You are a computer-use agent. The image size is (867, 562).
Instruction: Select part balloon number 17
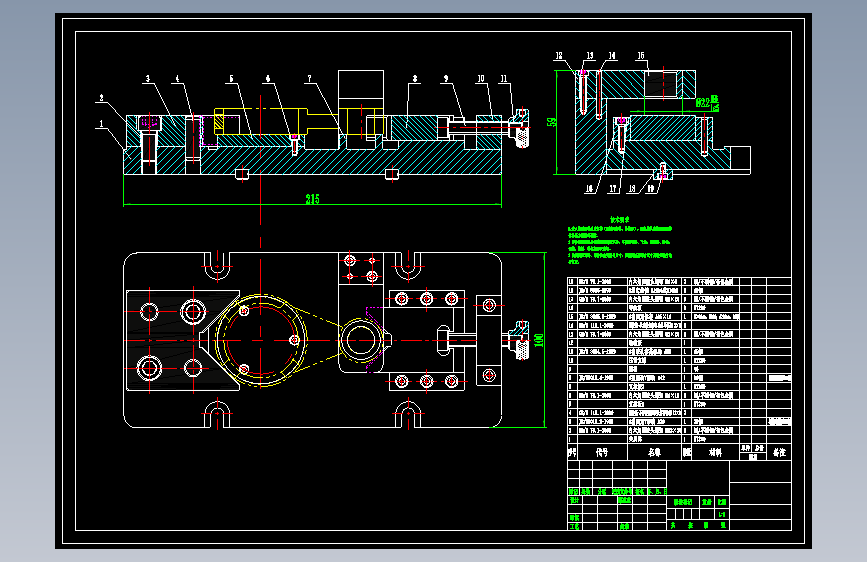pos(613,189)
